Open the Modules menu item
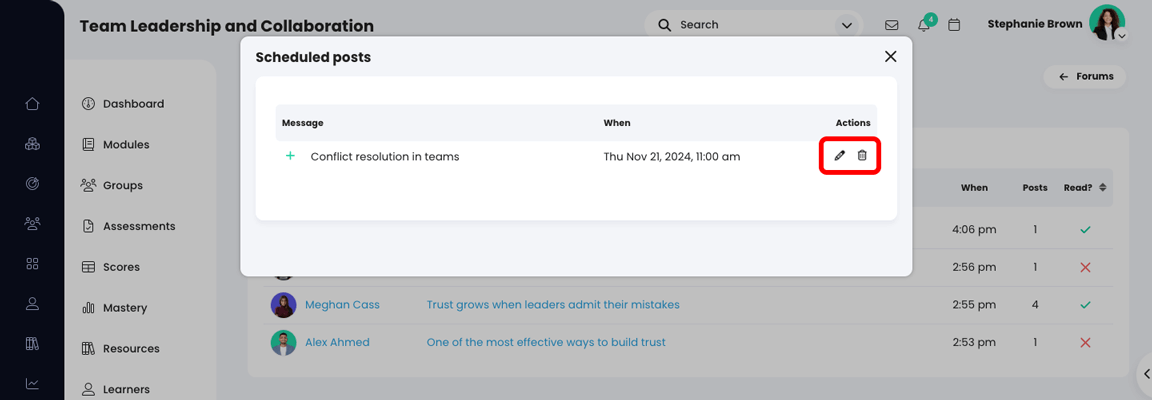The image size is (1152, 400). [125, 145]
